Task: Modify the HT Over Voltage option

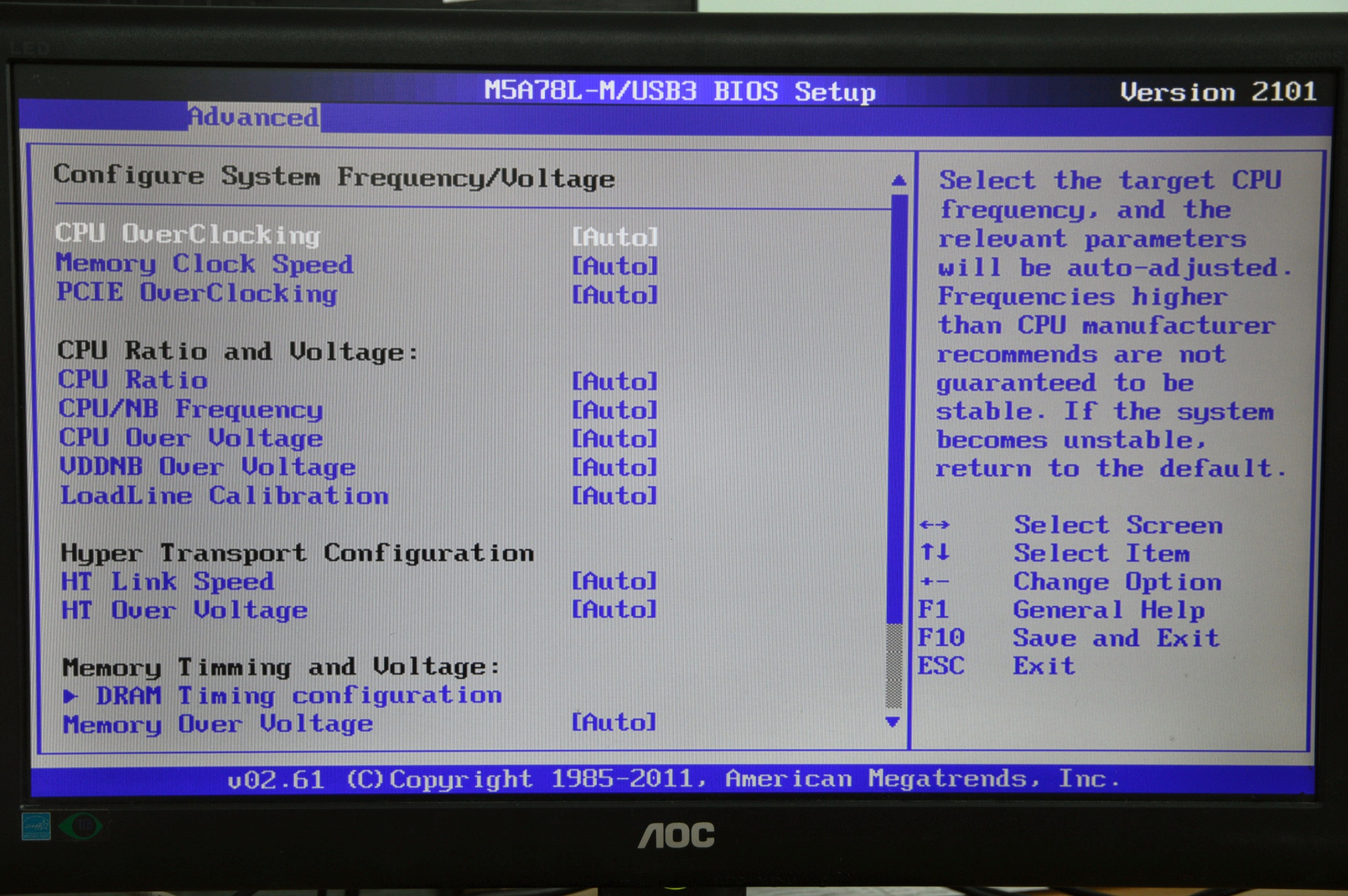Action: point(182,610)
